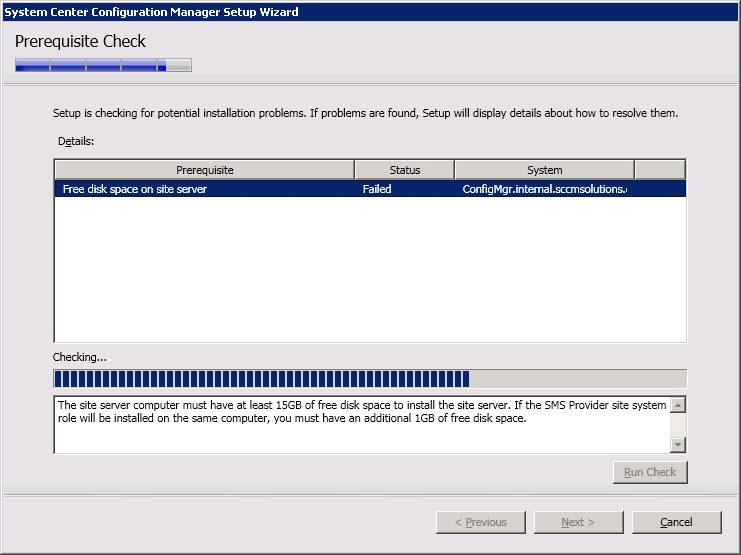Click the Setup Wizard title bar

(x=370, y=11)
